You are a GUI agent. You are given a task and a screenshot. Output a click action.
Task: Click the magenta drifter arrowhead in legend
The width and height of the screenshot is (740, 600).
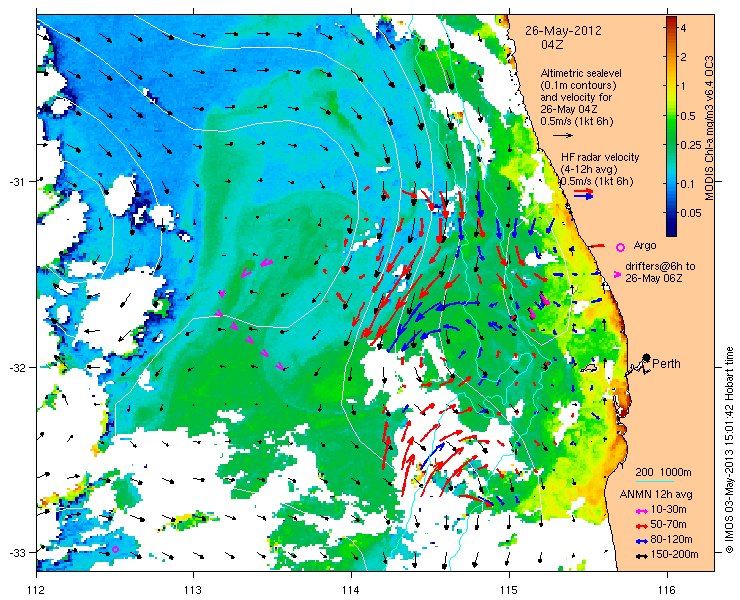pos(617,274)
